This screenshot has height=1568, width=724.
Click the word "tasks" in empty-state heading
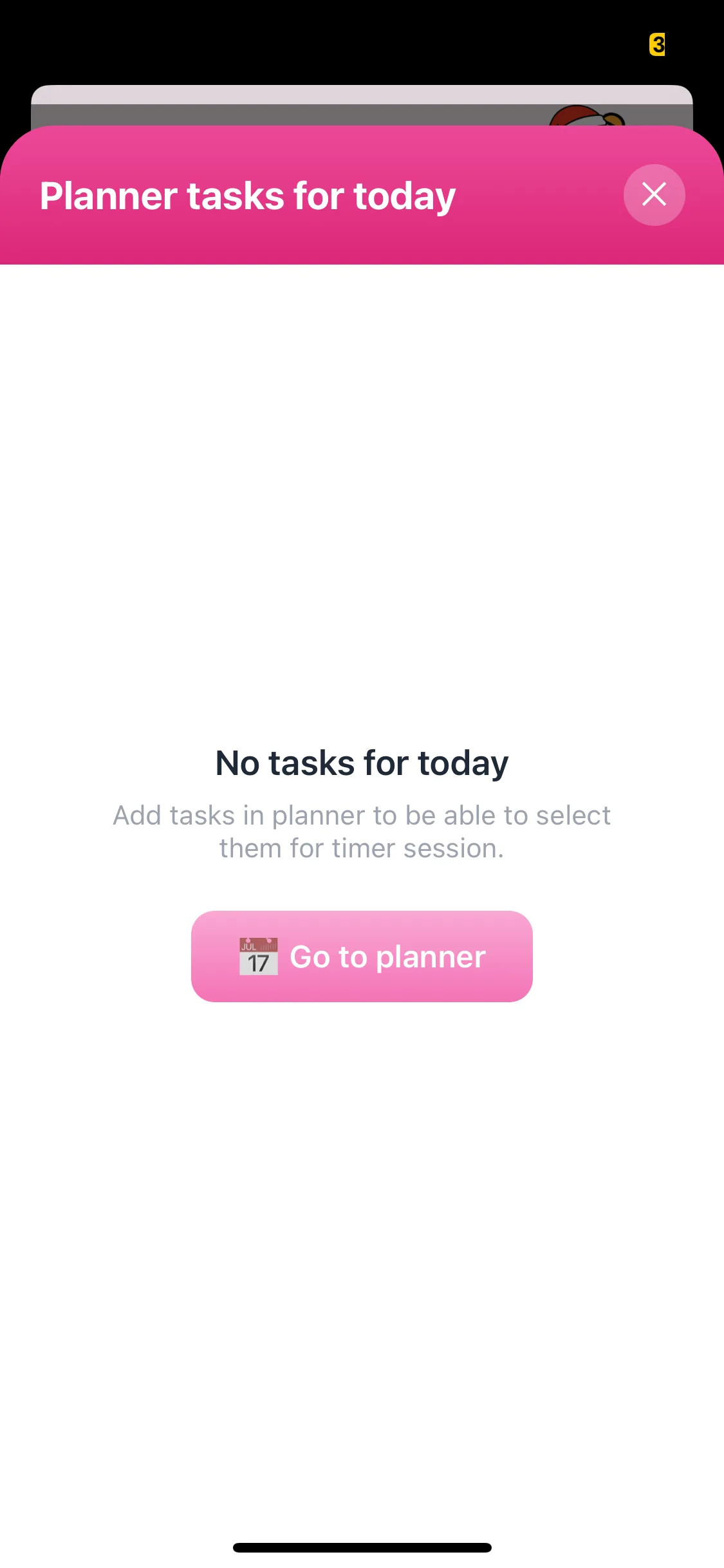coord(311,763)
